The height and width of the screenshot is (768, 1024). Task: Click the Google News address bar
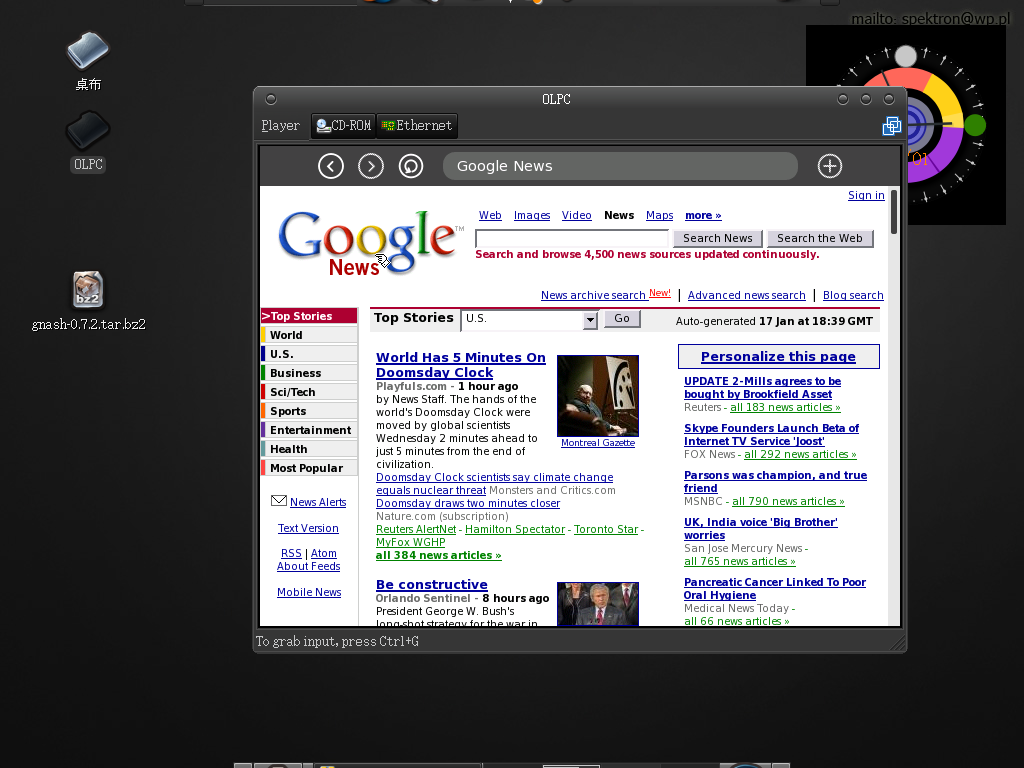pyautogui.click(x=620, y=166)
